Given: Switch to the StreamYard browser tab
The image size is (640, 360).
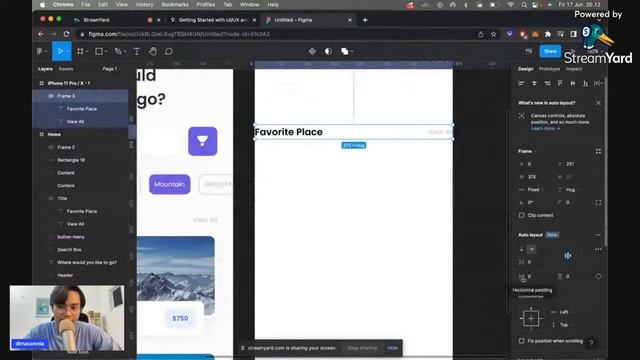Looking at the screenshot, I should [116, 20].
